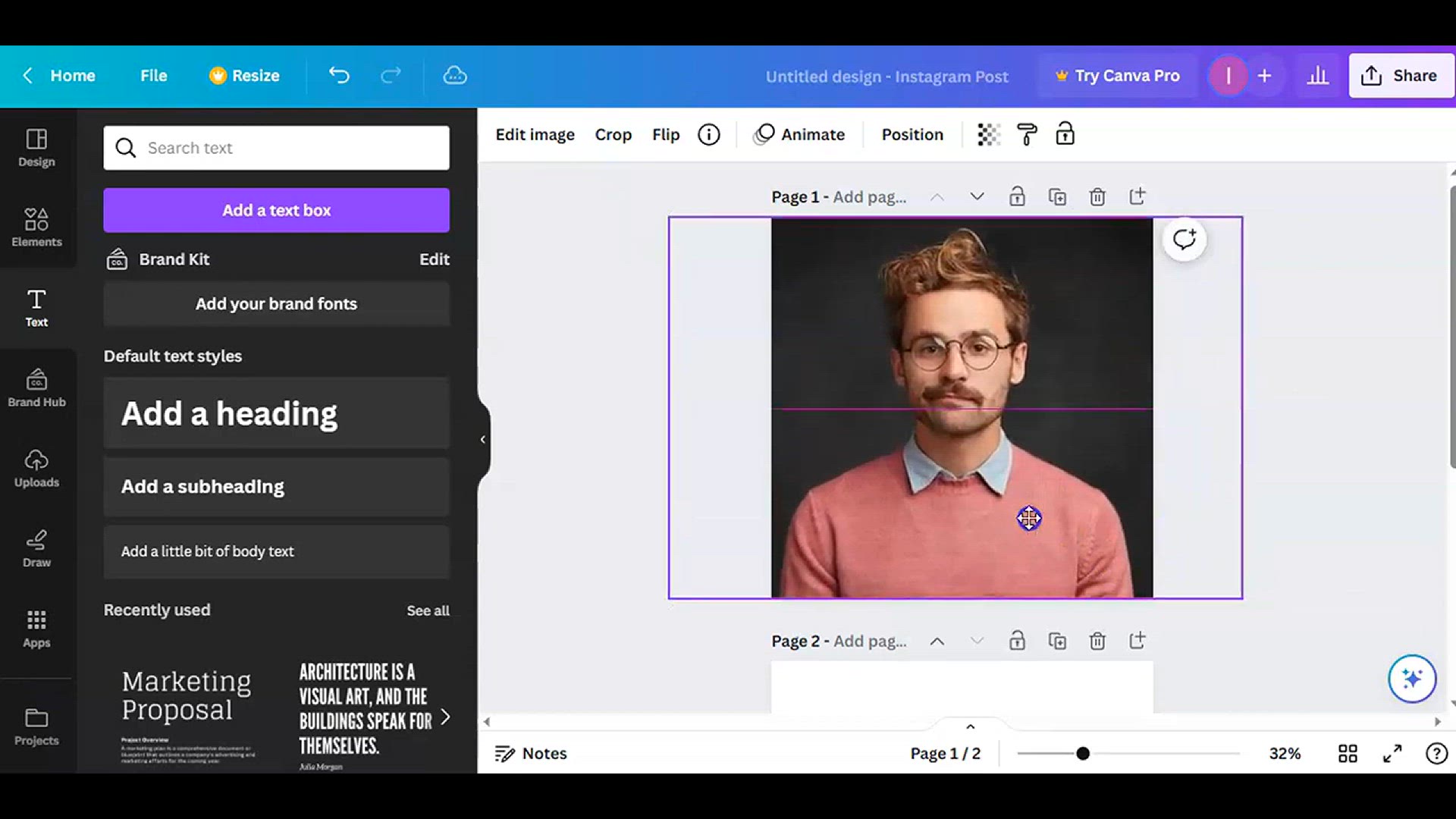The image size is (1456, 819).
Task: Open the Resize menu
Action: click(x=244, y=75)
